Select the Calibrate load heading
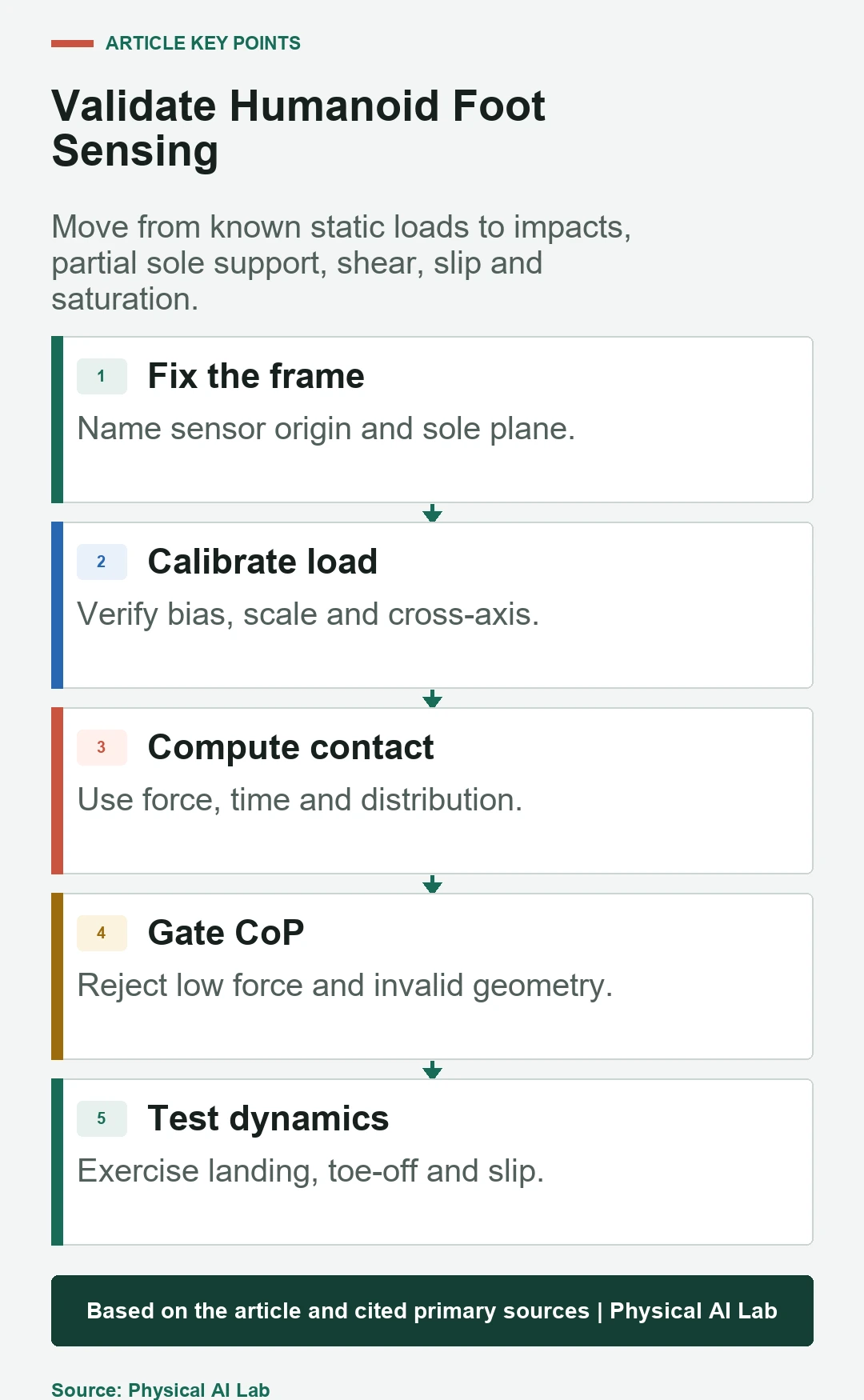 [262, 562]
